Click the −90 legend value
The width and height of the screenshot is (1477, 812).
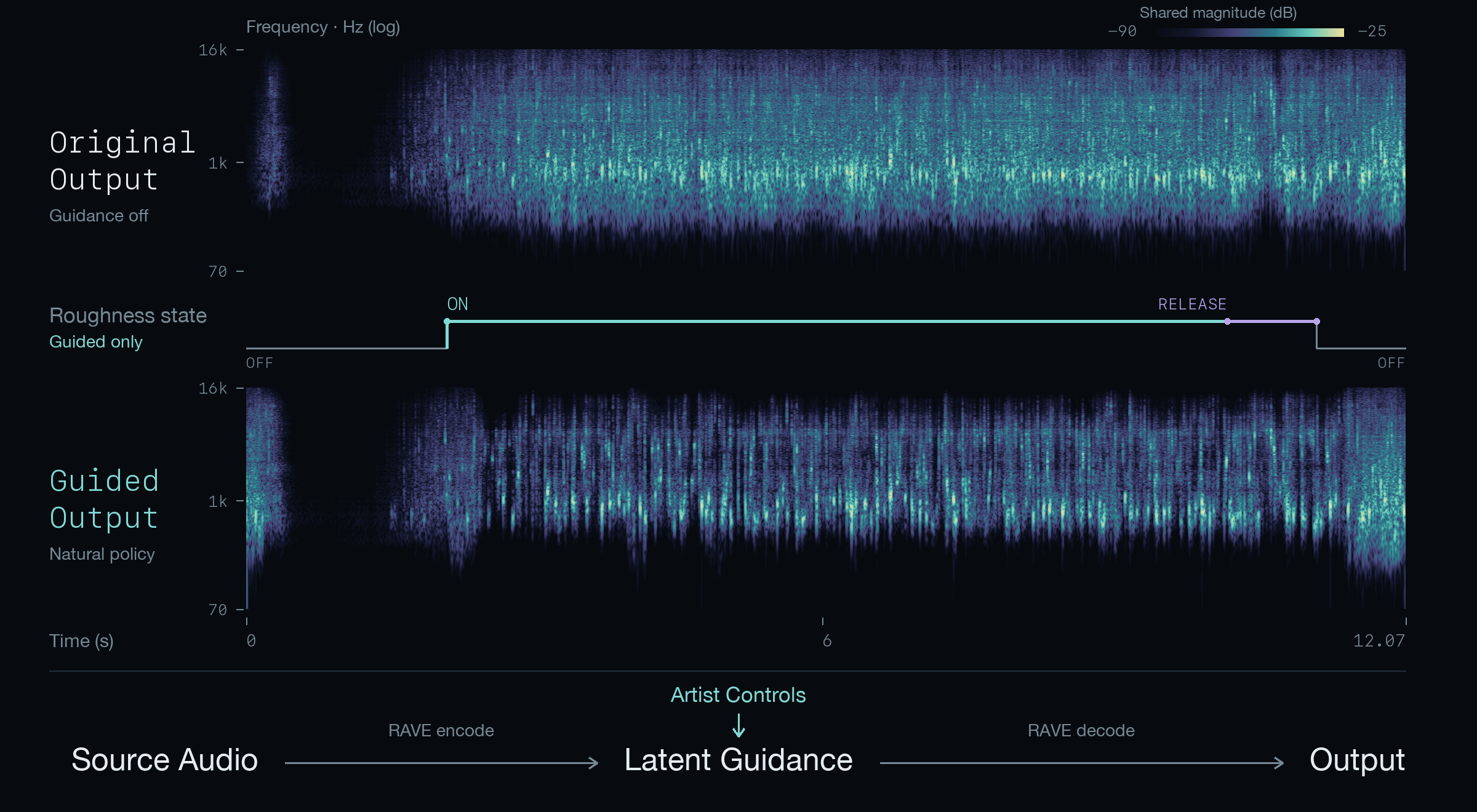(1122, 31)
